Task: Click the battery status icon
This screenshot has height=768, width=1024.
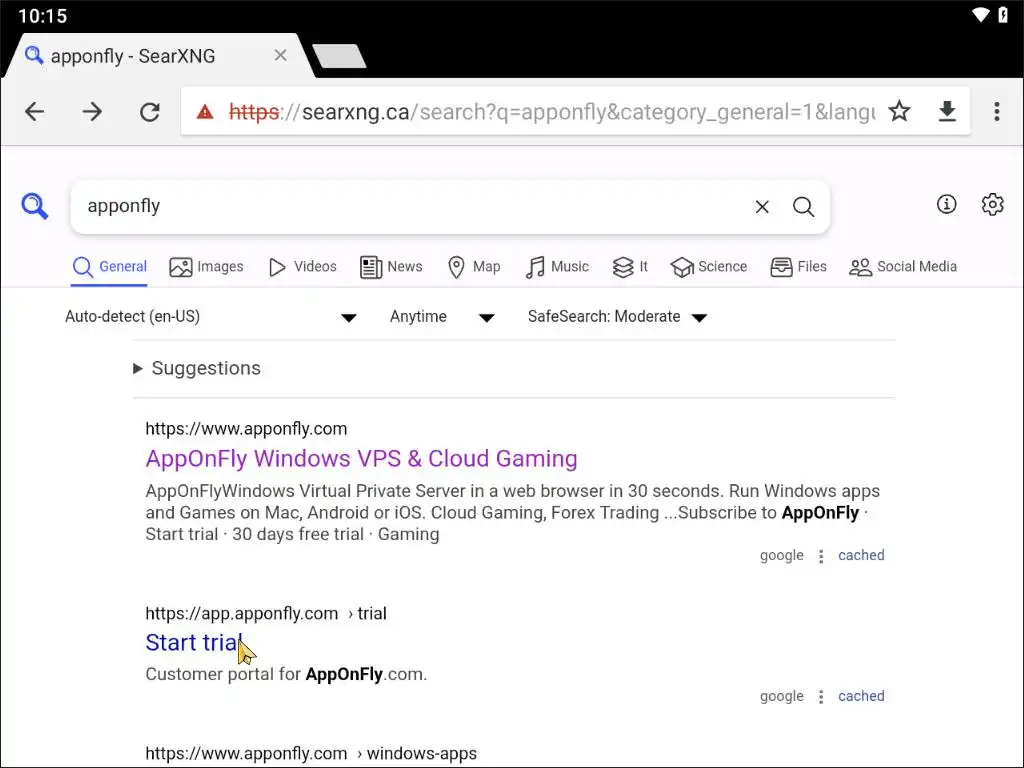Action: point(1003,14)
